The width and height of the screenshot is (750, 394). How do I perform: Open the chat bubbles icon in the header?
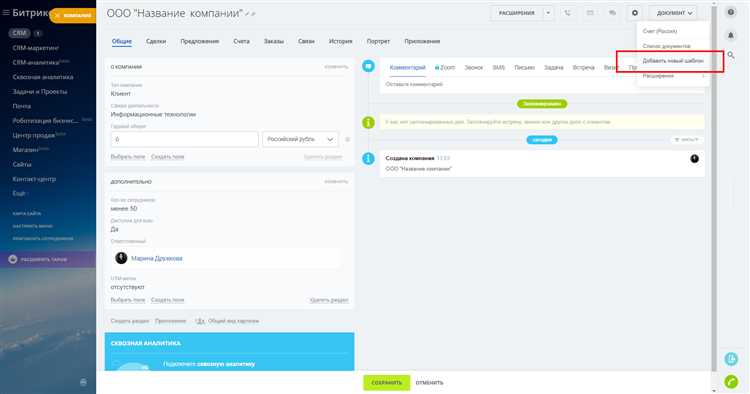[x=612, y=13]
